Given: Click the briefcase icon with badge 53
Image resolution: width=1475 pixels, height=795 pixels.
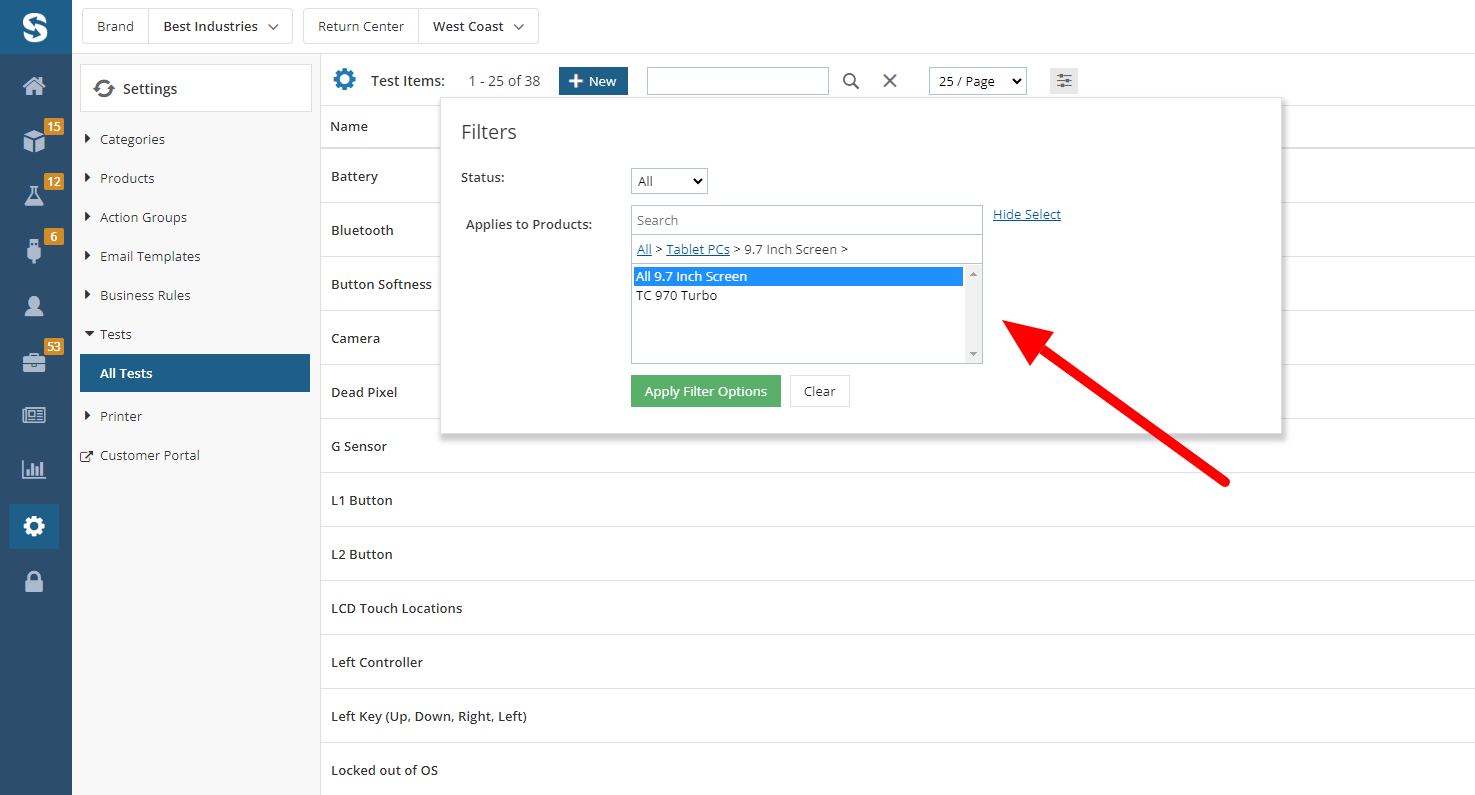Looking at the screenshot, I should tap(34, 361).
